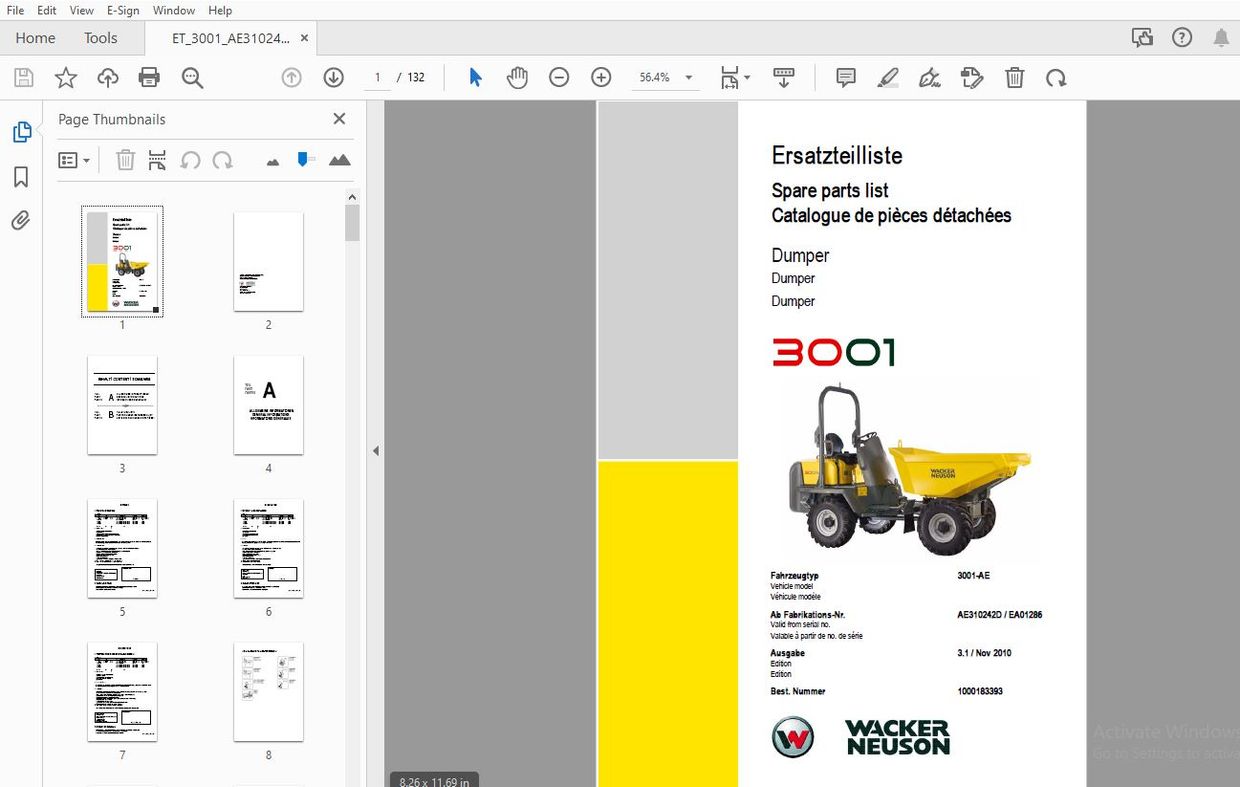
Task: Rotate selected page counterclockwise in thumbnails panel
Action: (x=190, y=160)
